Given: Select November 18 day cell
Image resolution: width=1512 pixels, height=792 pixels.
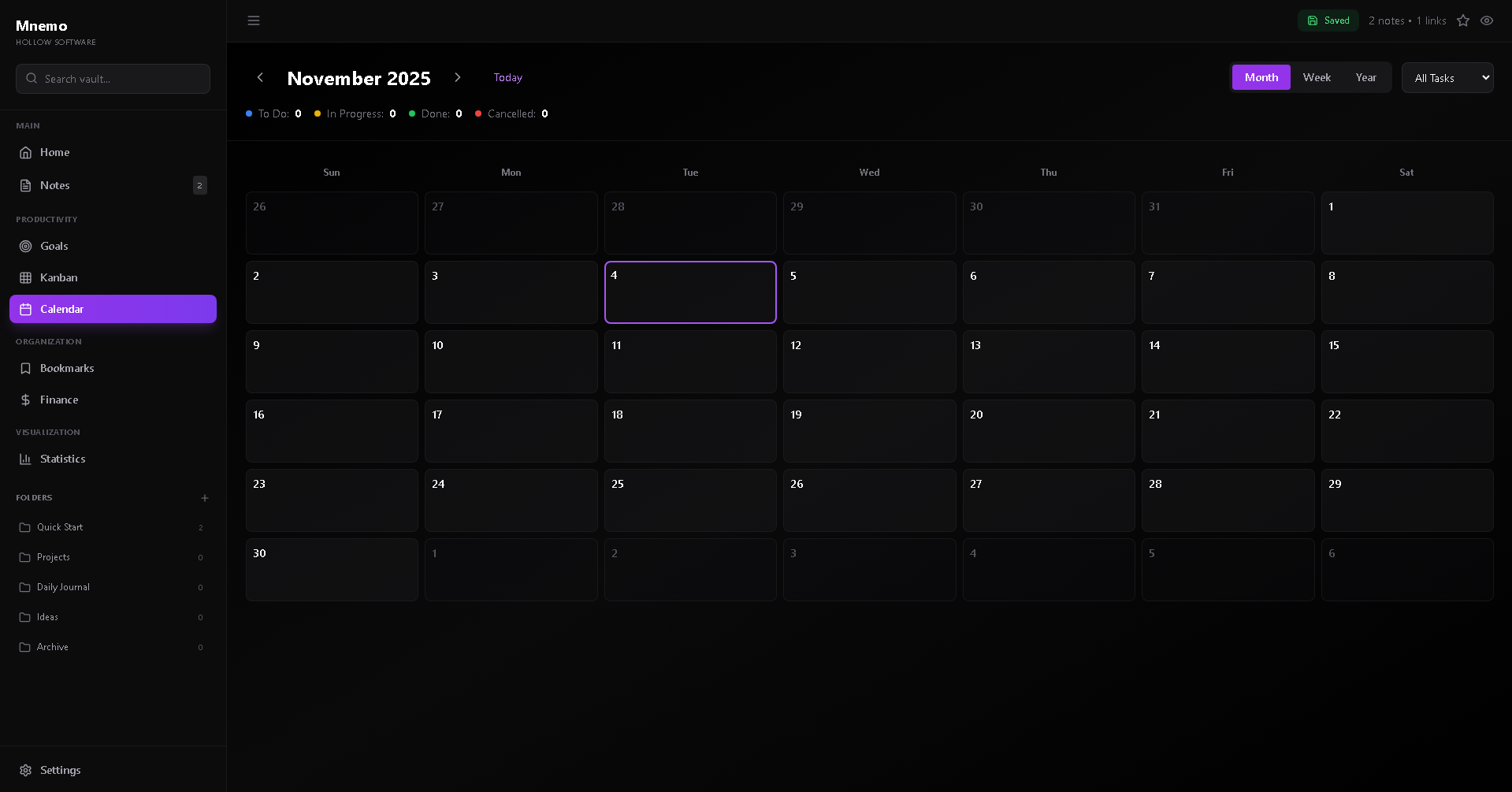Looking at the screenshot, I should point(690,431).
